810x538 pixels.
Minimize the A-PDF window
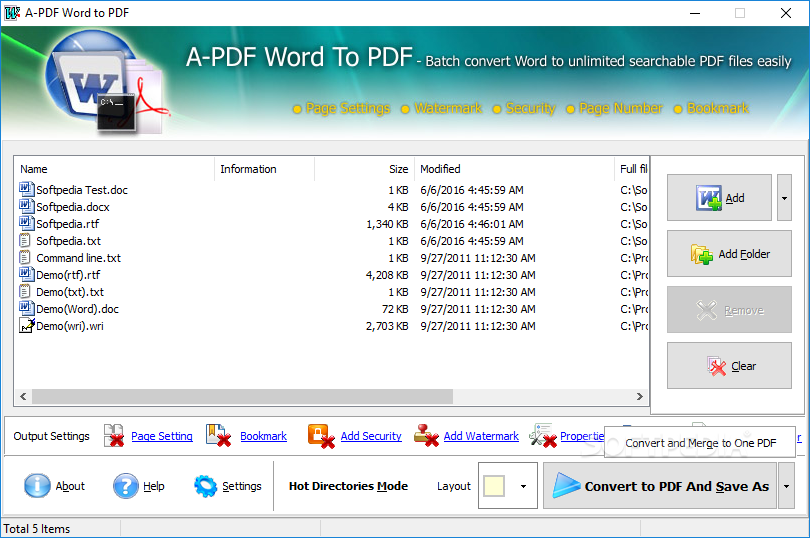(x=695, y=13)
